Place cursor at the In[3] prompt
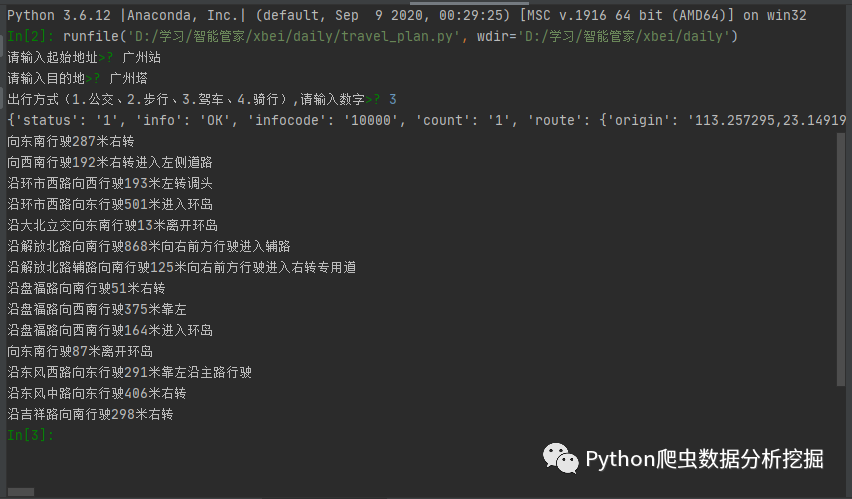 [x=30, y=435]
